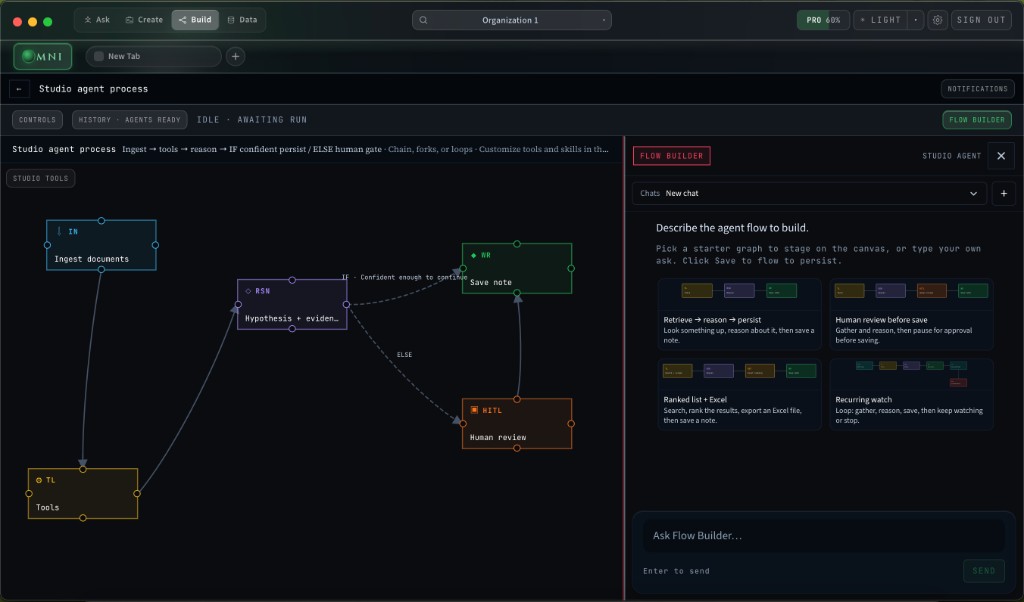Choose the Human review before save starter
This screenshot has width=1024, height=602.
[x=911, y=314]
